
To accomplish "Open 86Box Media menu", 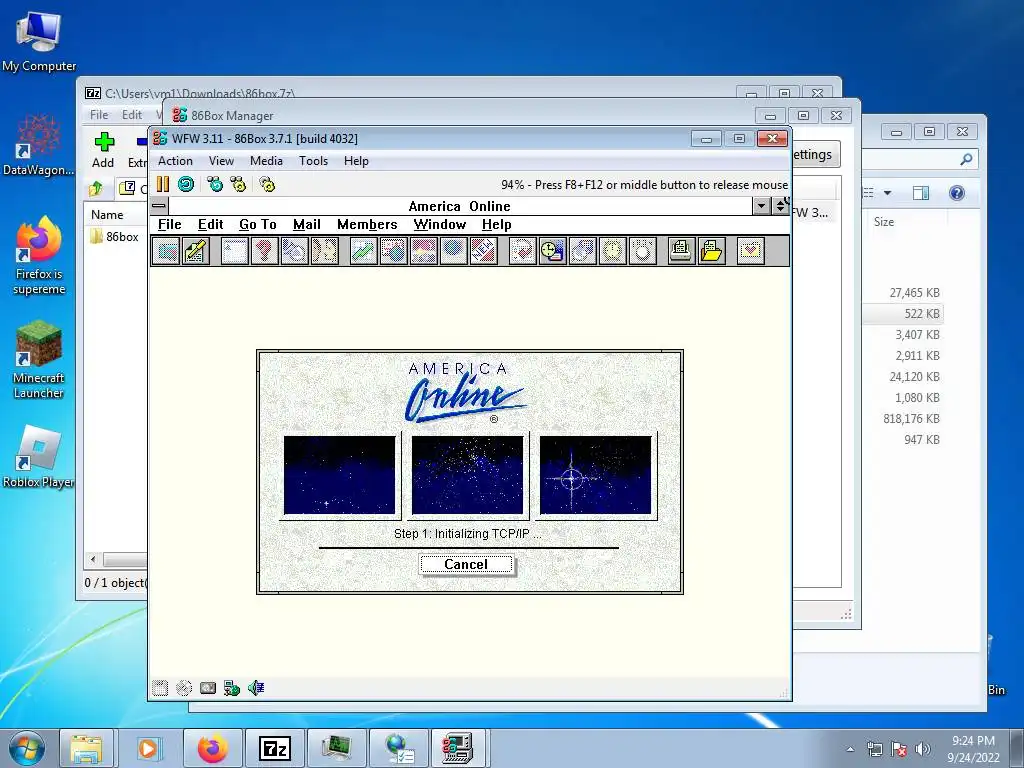I will click(266, 161).
